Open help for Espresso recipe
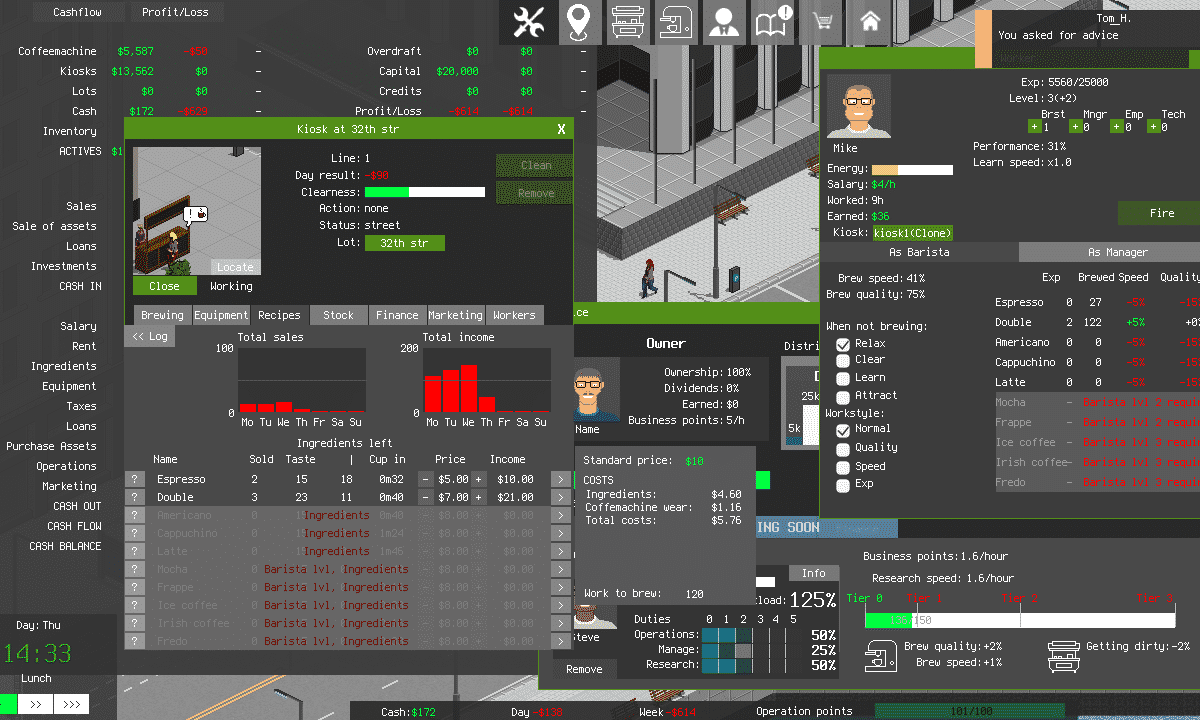The height and width of the screenshot is (720, 1200). (134, 480)
